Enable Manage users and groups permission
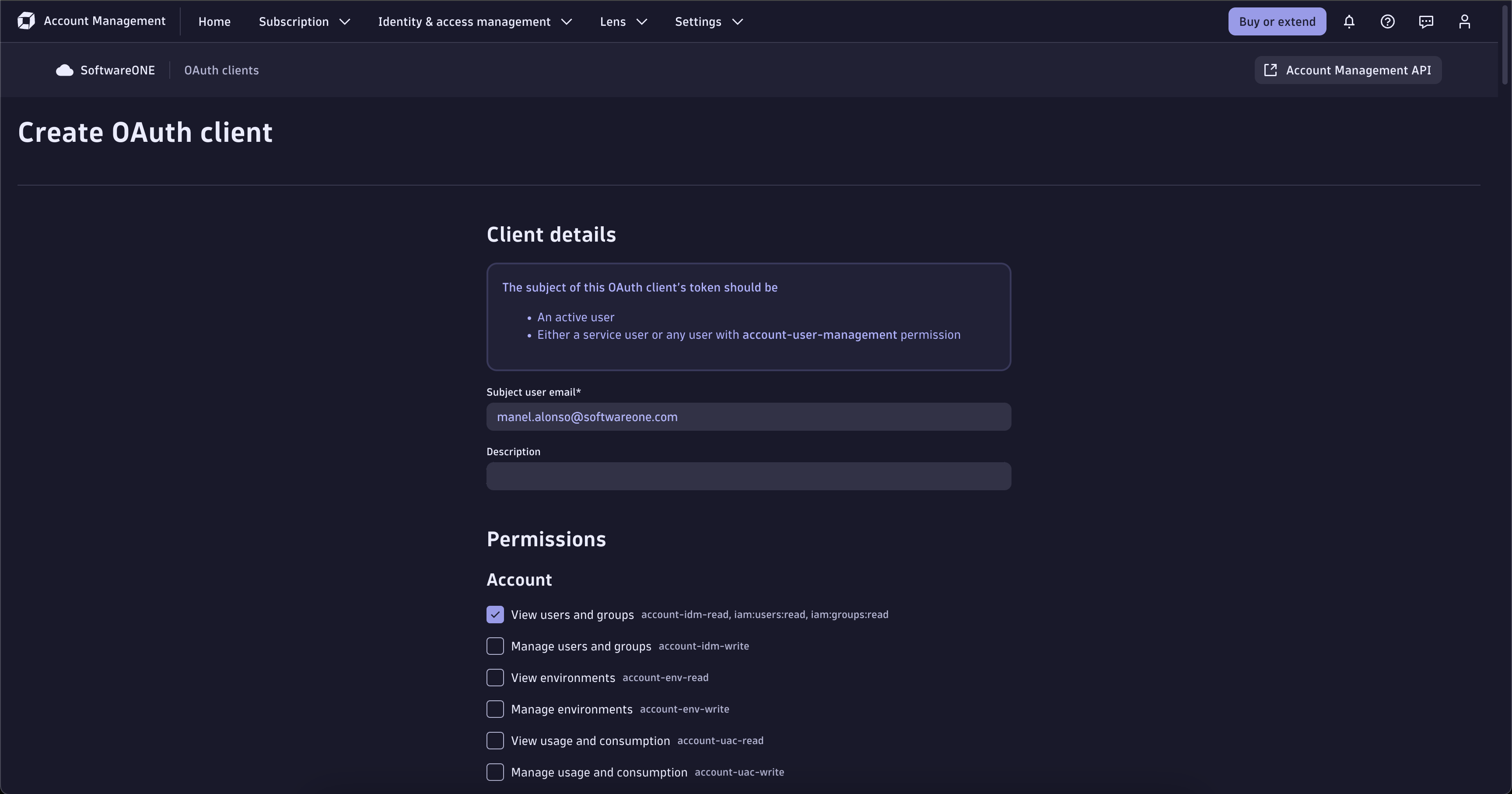The width and height of the screenshot is (1512, 794). click(x=495, y=646)
